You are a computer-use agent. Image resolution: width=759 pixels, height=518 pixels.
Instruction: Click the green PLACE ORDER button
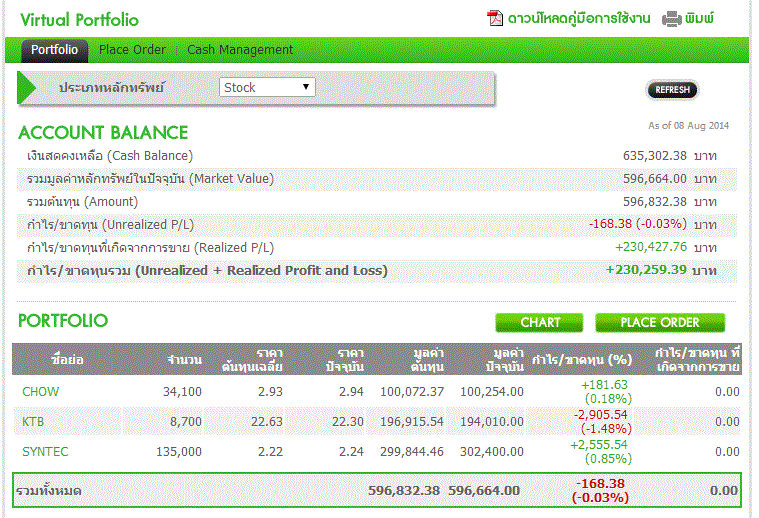(x=659, y=322)
